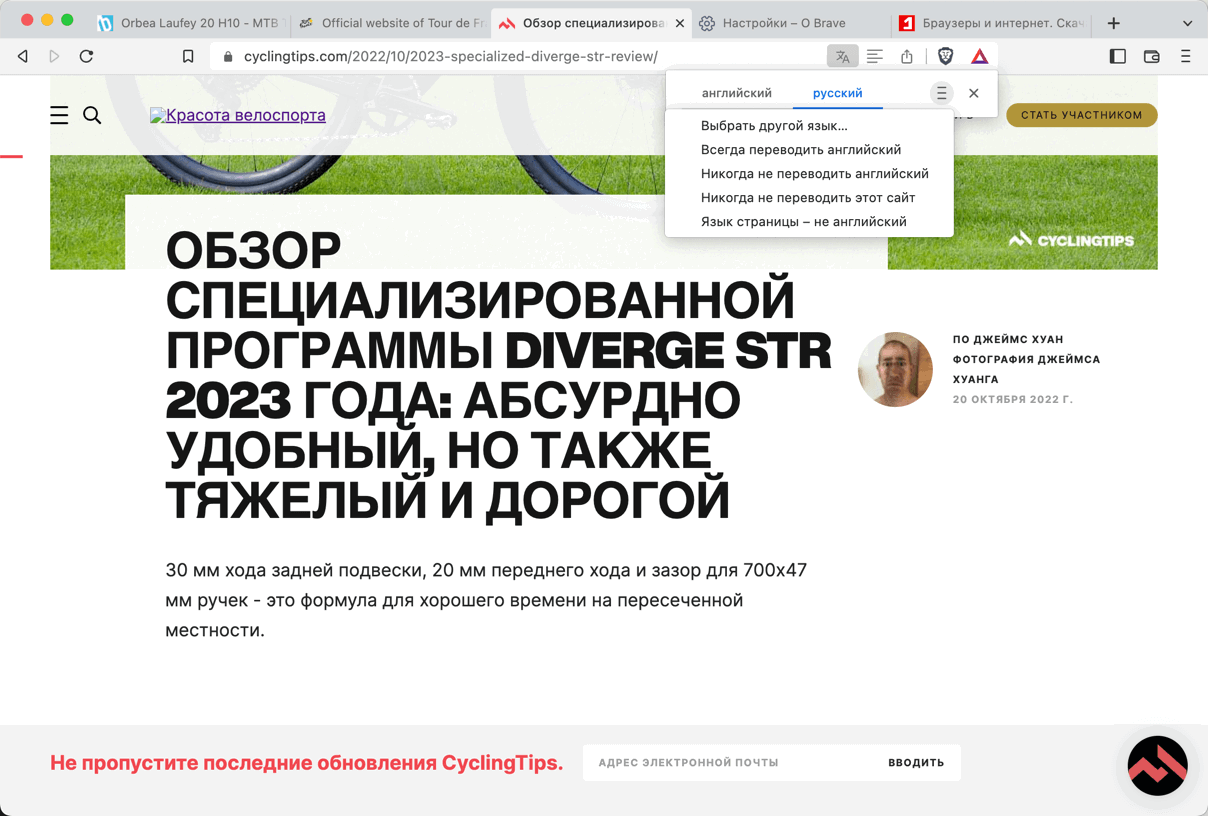
Task: Choose Всегда переводить английский
Action: coord(809,150)
